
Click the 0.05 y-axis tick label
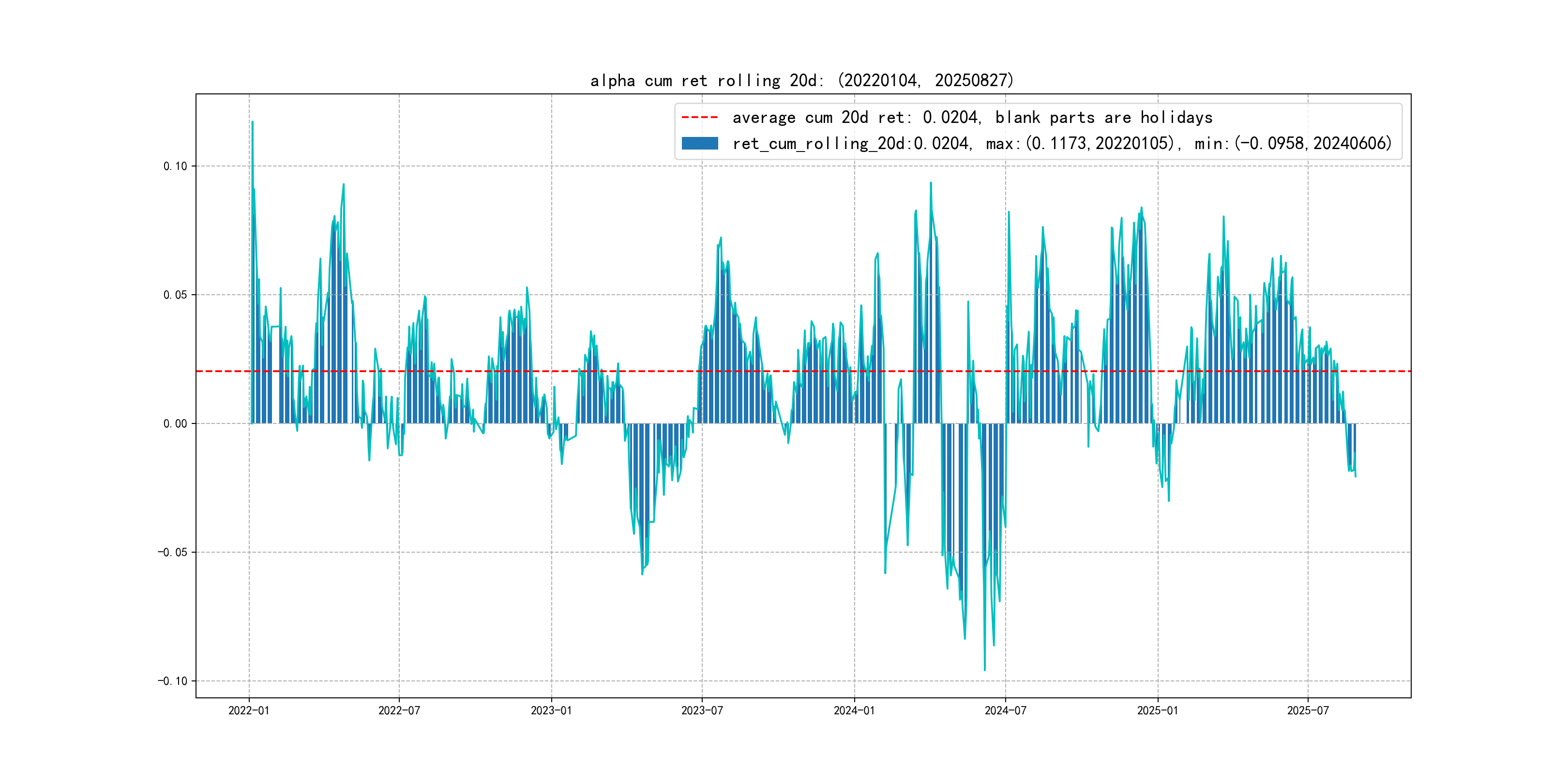click(175, 295)
